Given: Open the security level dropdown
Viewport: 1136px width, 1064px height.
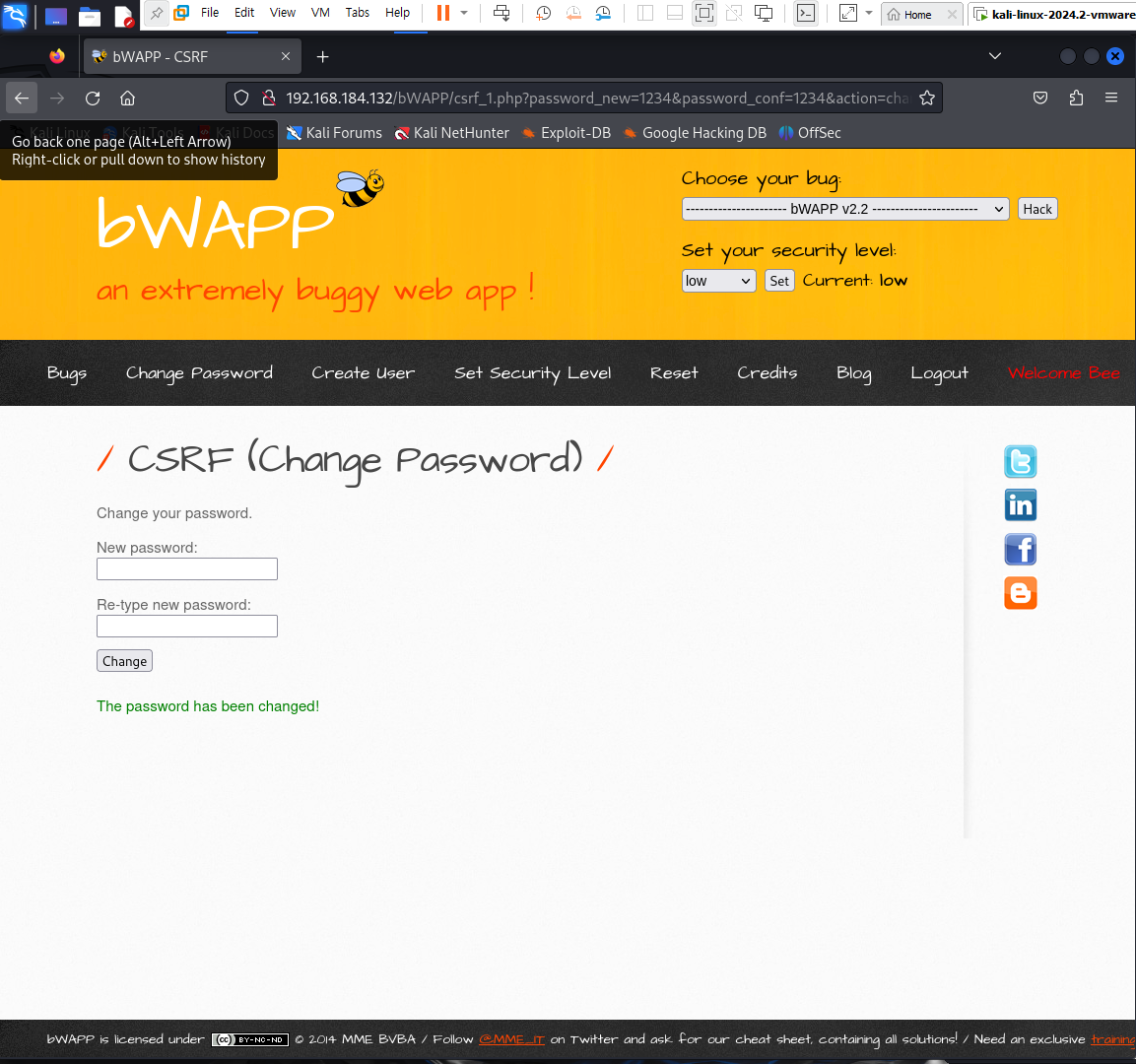Looking at the screenshot, I should (x=718, y=281).
